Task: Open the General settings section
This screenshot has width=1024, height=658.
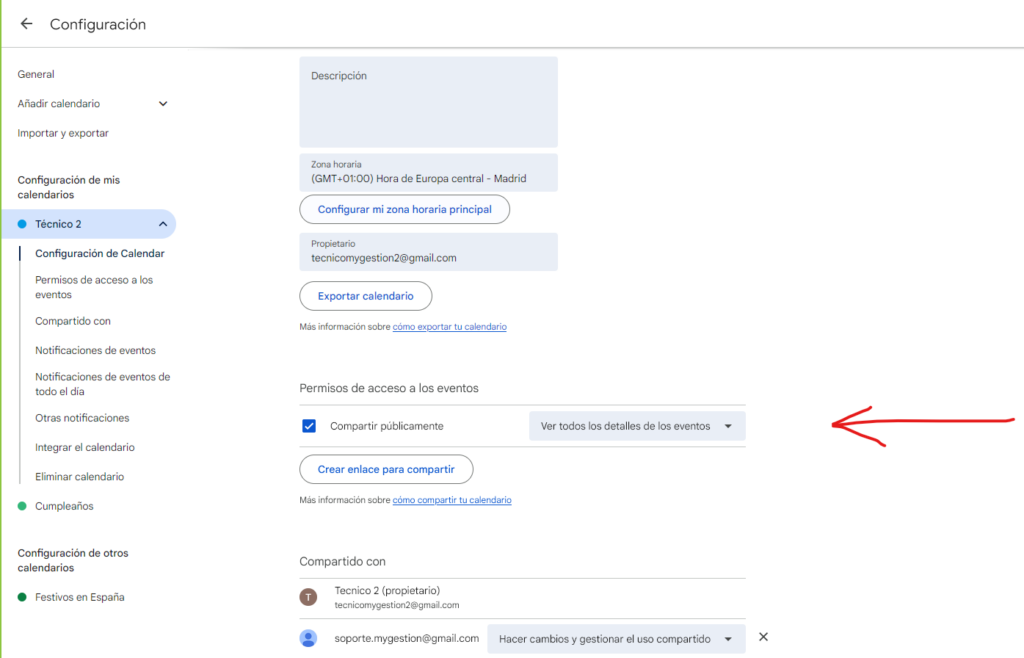Action: pos(36,74)
